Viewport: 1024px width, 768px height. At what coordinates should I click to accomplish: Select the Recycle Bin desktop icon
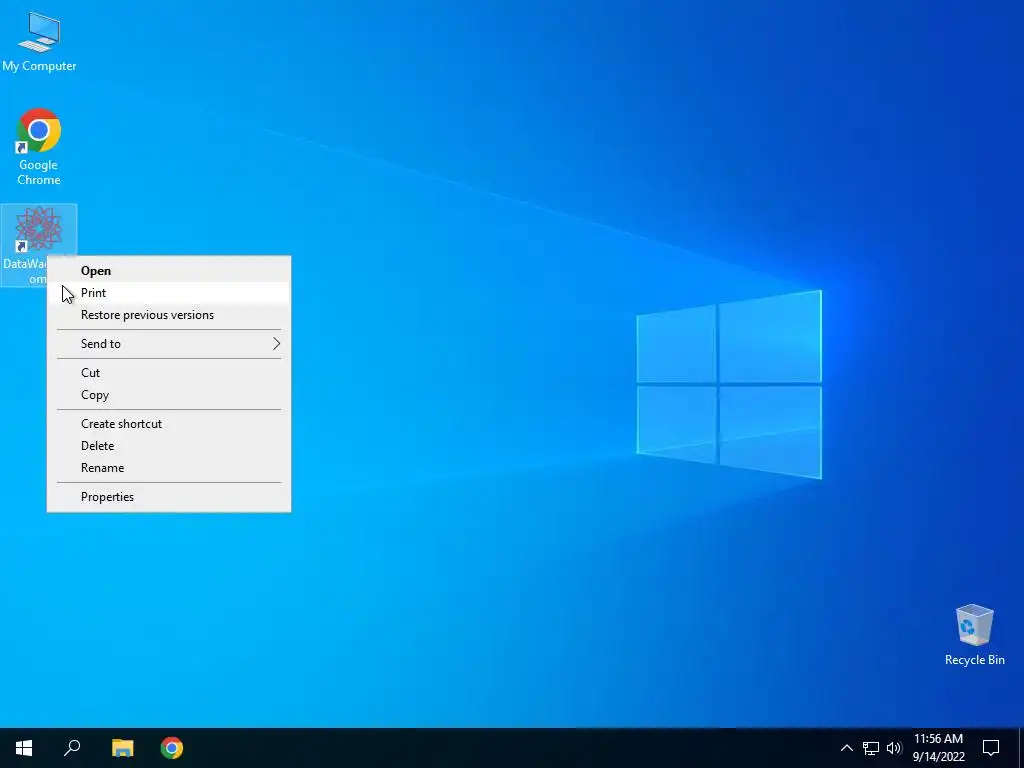click(x=974, y=635)
